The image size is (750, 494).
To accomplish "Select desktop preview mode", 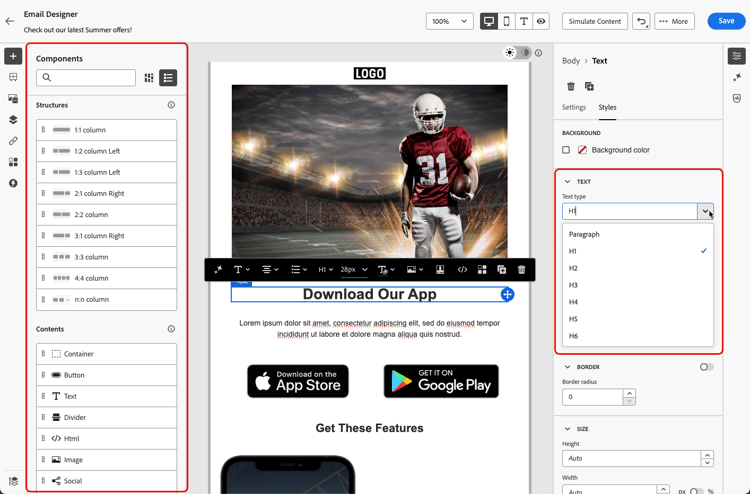I will 489,21.
